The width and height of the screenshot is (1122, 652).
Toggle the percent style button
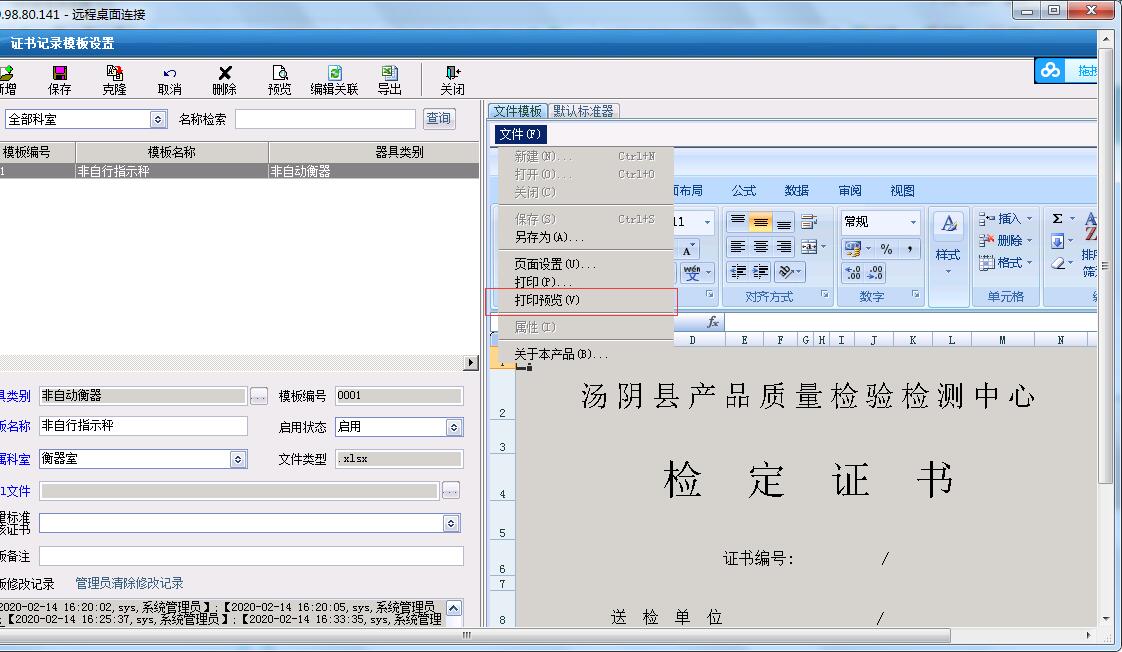coord(886,248)
